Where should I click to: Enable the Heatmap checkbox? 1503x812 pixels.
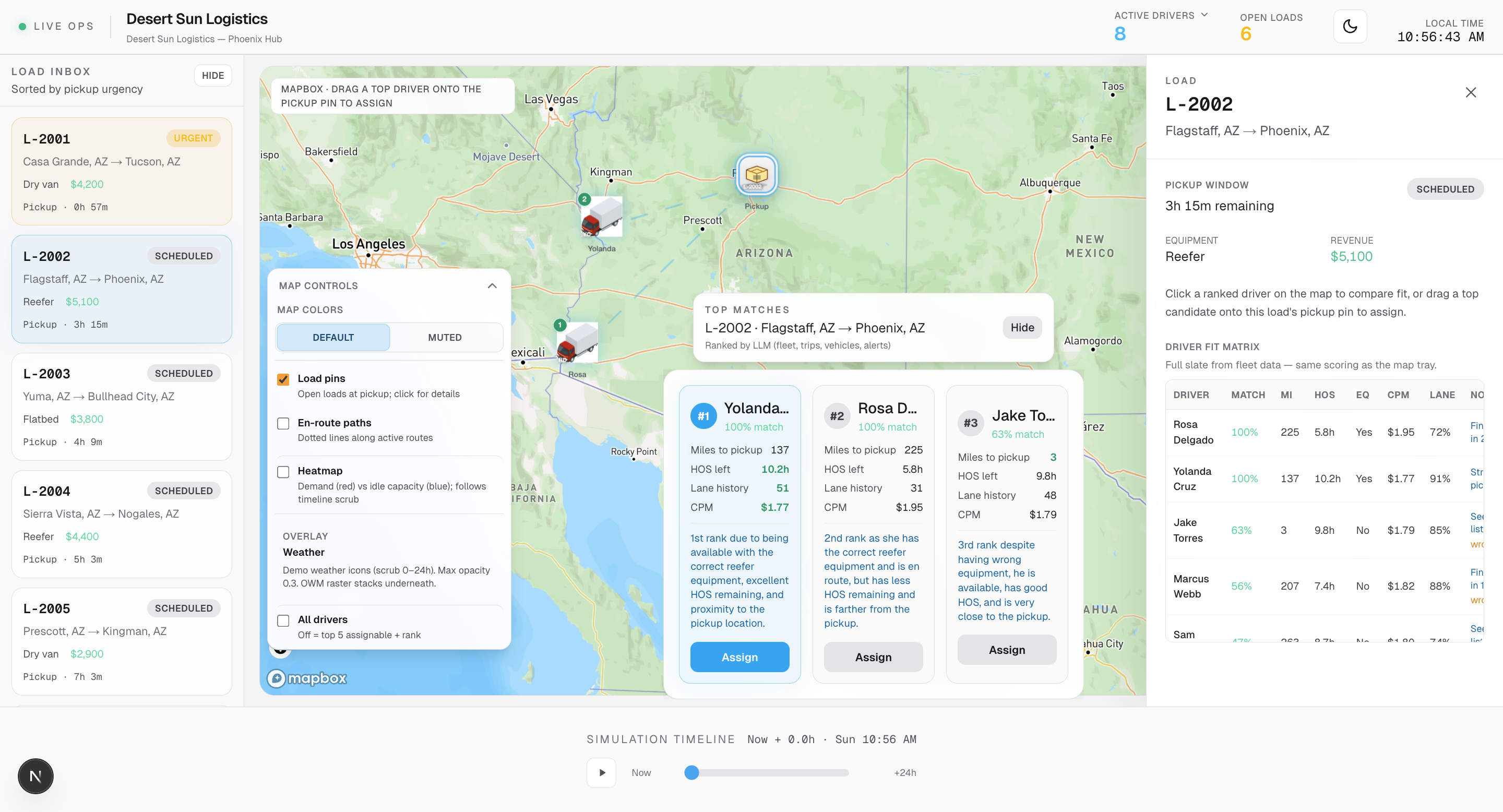click(x=283, y=471)
